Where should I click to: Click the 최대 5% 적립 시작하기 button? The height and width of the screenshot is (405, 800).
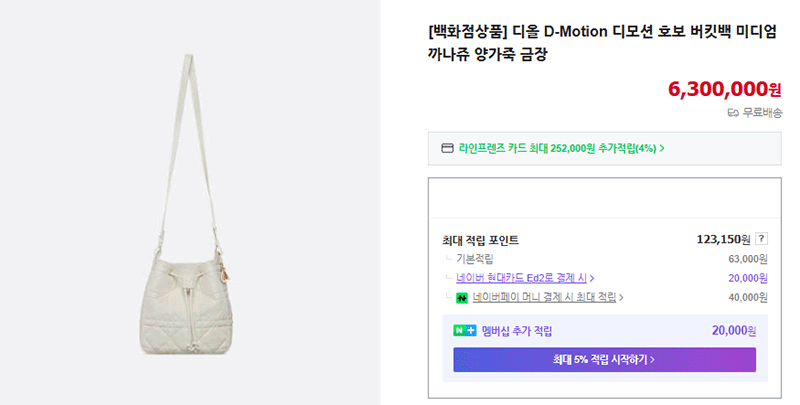[x=605, y=360]
